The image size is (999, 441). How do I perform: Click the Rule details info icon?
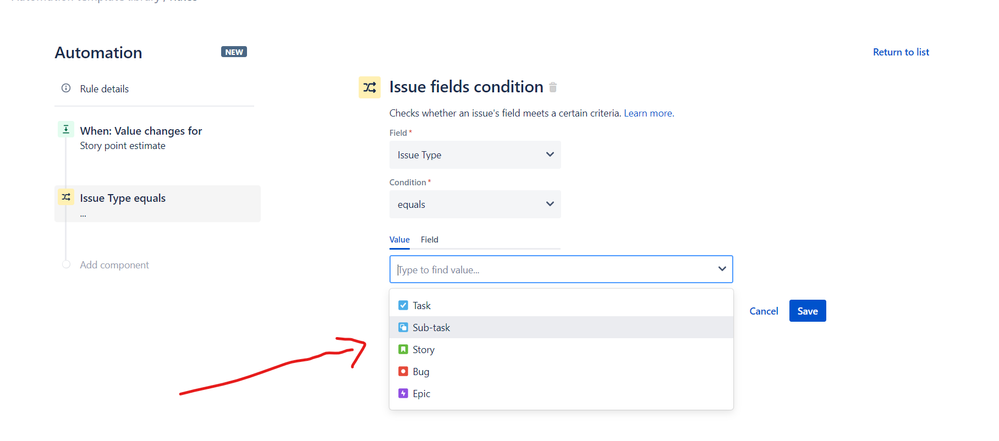(x=66, y=89)
